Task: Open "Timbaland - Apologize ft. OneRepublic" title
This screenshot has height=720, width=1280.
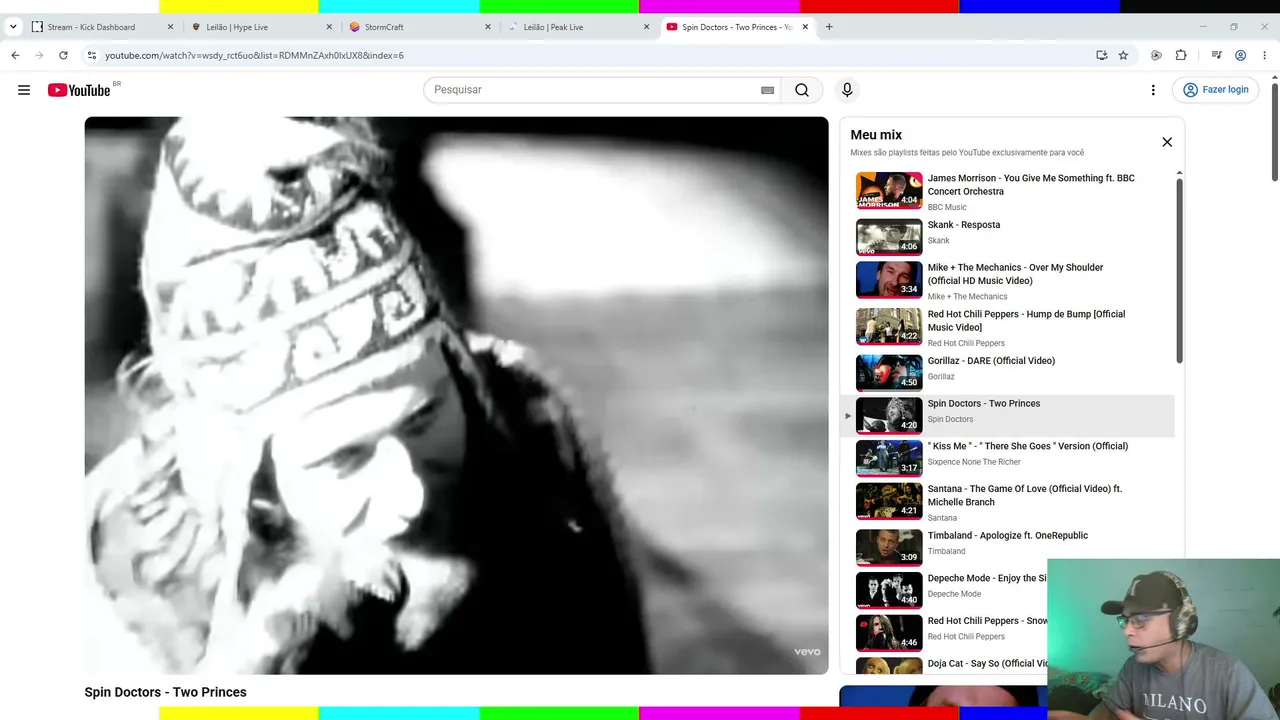Action: click(1008, 536)
